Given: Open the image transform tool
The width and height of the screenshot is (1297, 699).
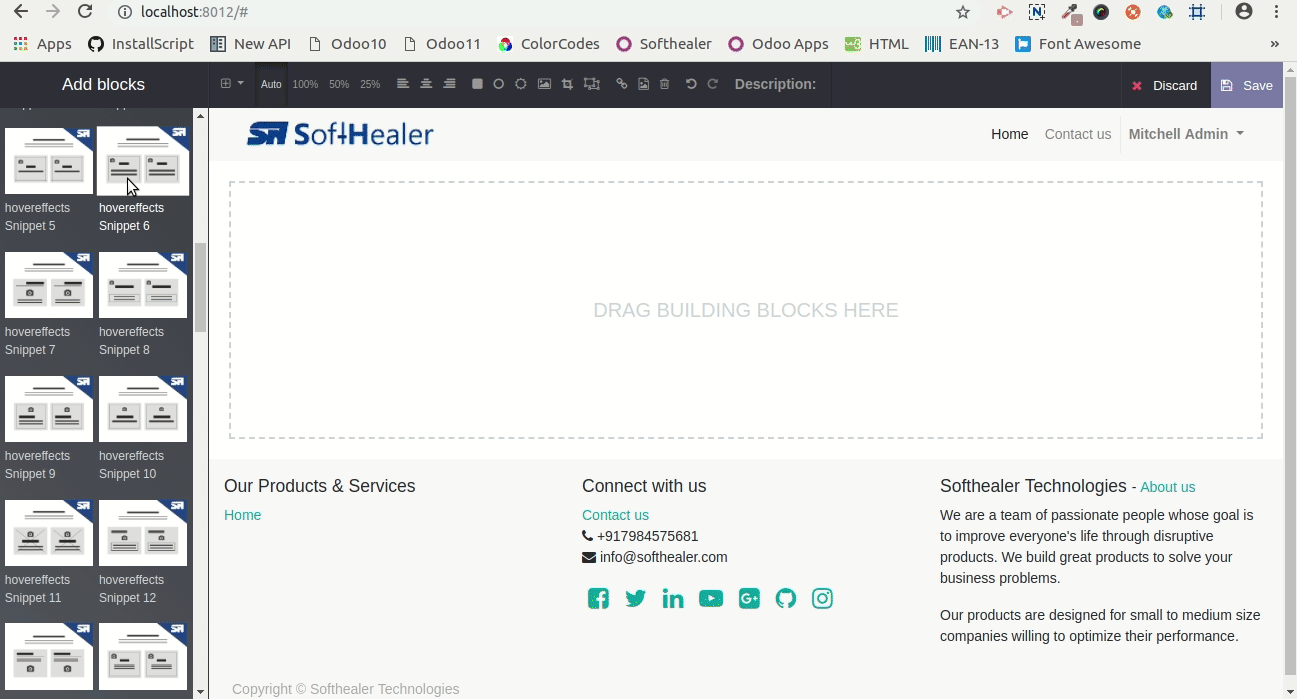Looking at the screenshot, I should [x=592, y=84].
